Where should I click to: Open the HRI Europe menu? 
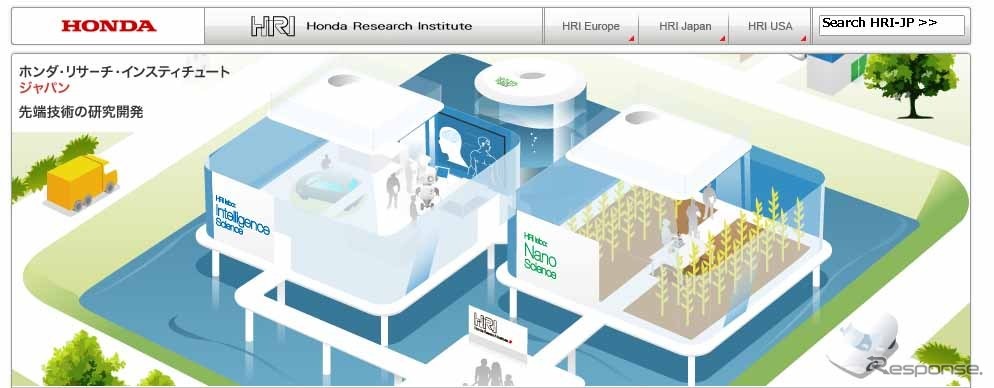pos(591,26)
